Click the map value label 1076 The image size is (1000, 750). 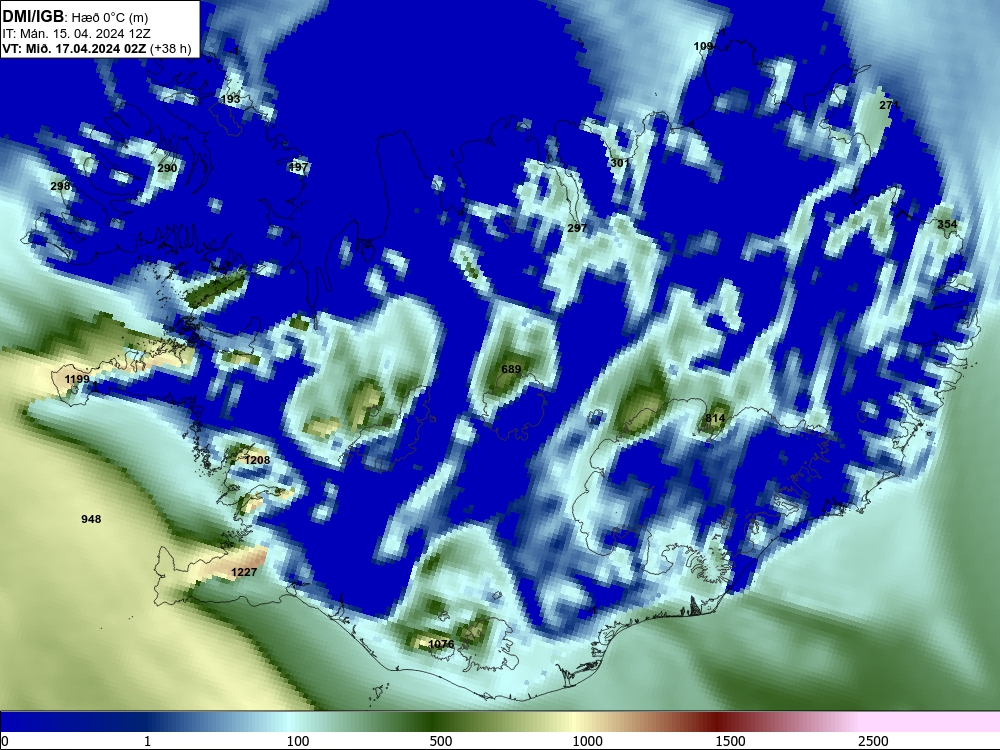[x=441, y=644]
